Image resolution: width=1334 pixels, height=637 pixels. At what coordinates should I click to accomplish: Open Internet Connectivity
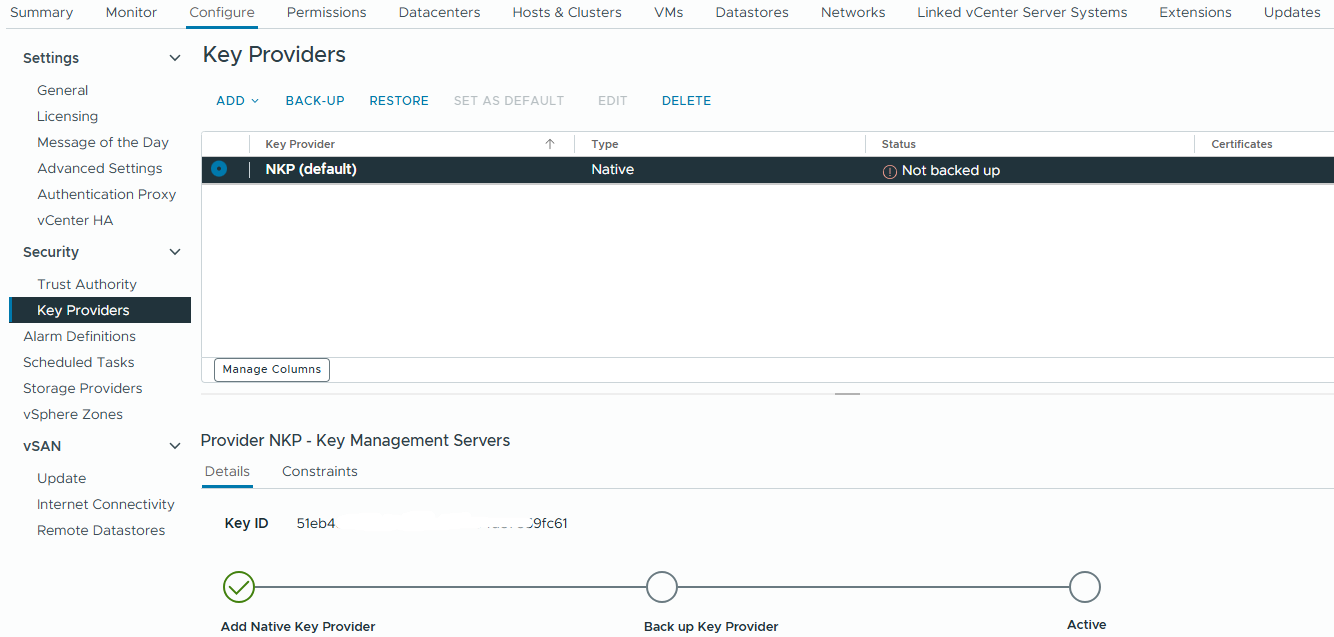pyautogui.click(x=106, y=504)
